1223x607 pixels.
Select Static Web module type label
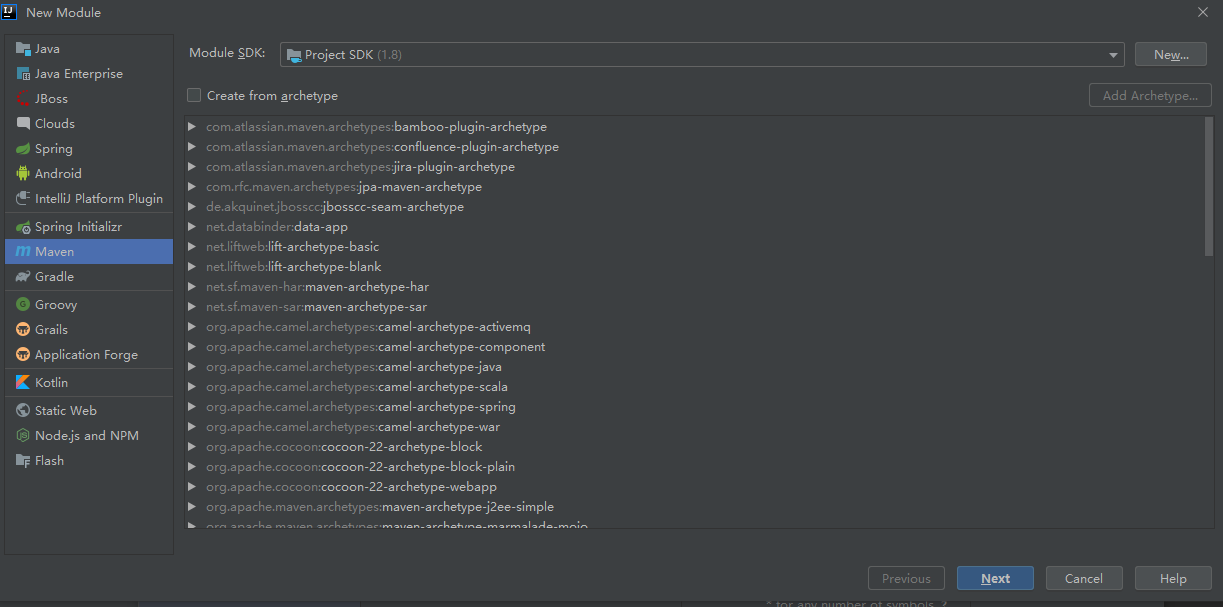pos(66,410)
